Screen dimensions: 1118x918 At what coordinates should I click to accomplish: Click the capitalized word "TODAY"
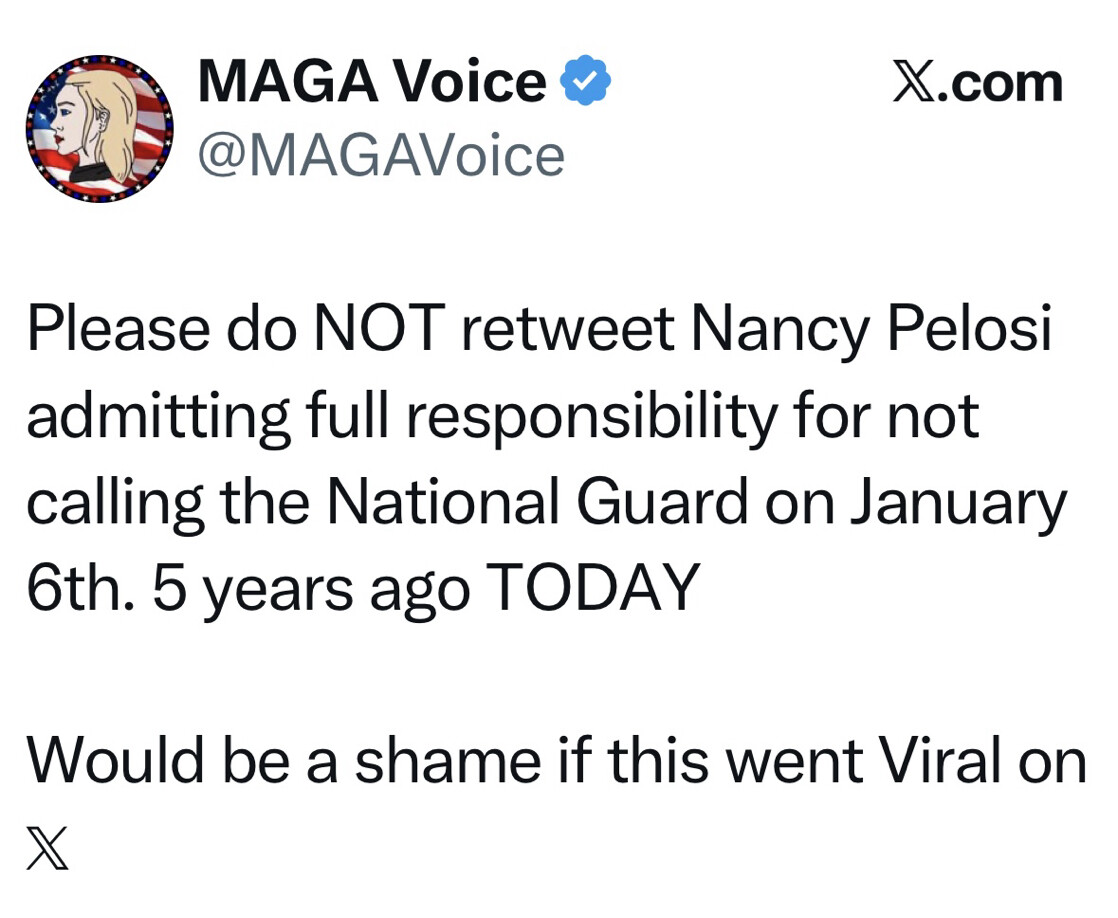pos(592,588)
